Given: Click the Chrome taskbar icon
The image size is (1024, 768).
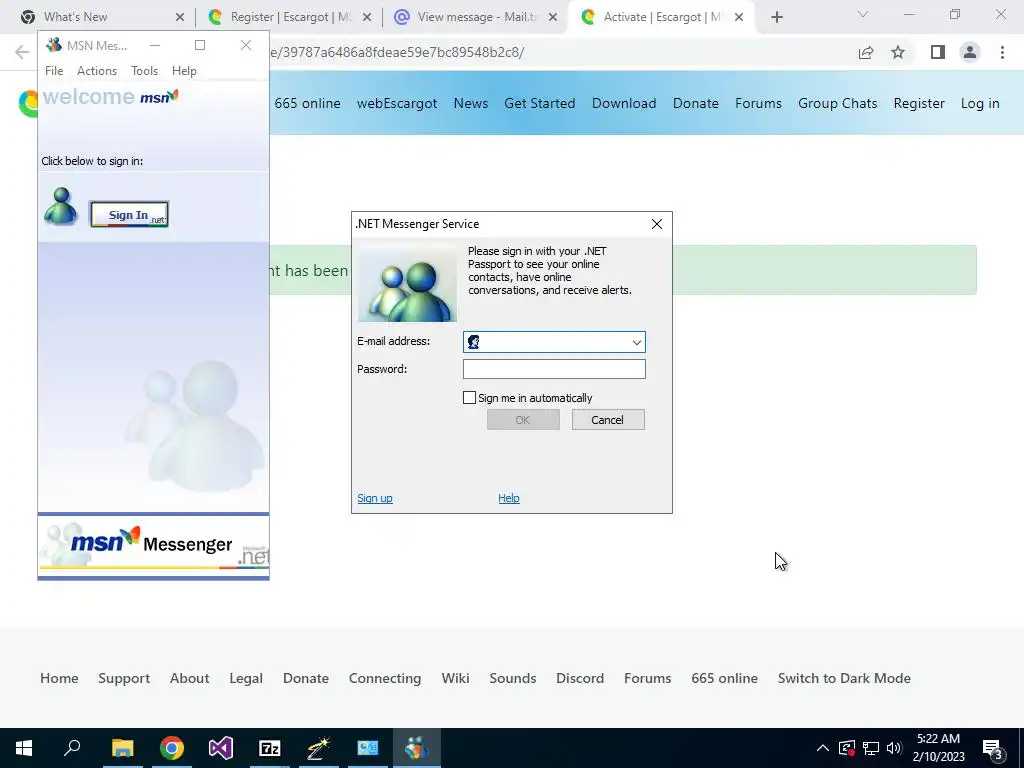Looking at the screenshot, I should click(x=172, y=748).
